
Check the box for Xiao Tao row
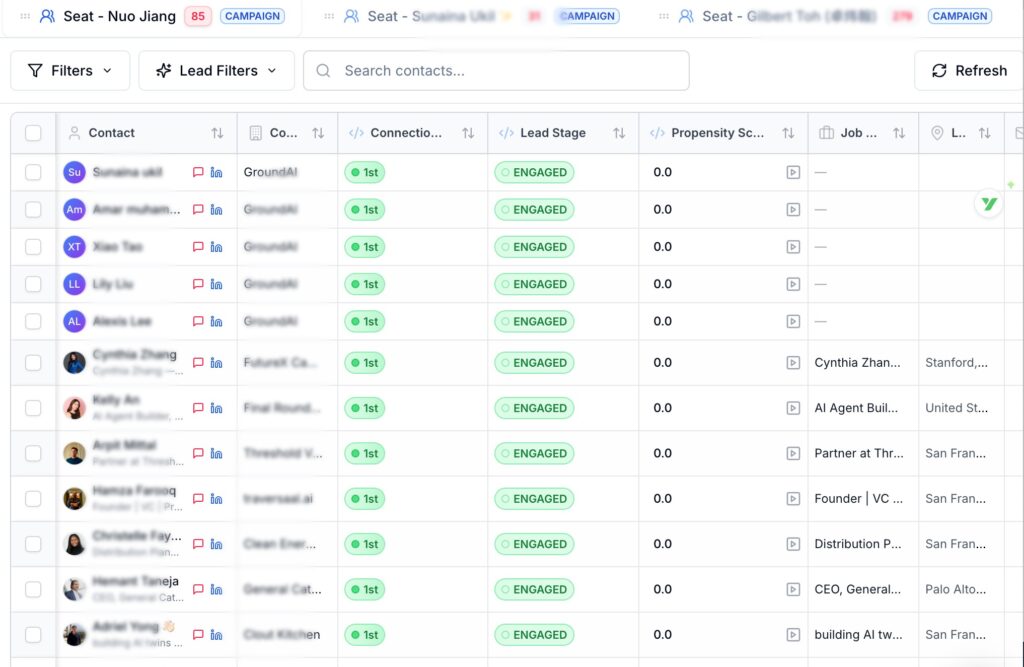(33, 247)
